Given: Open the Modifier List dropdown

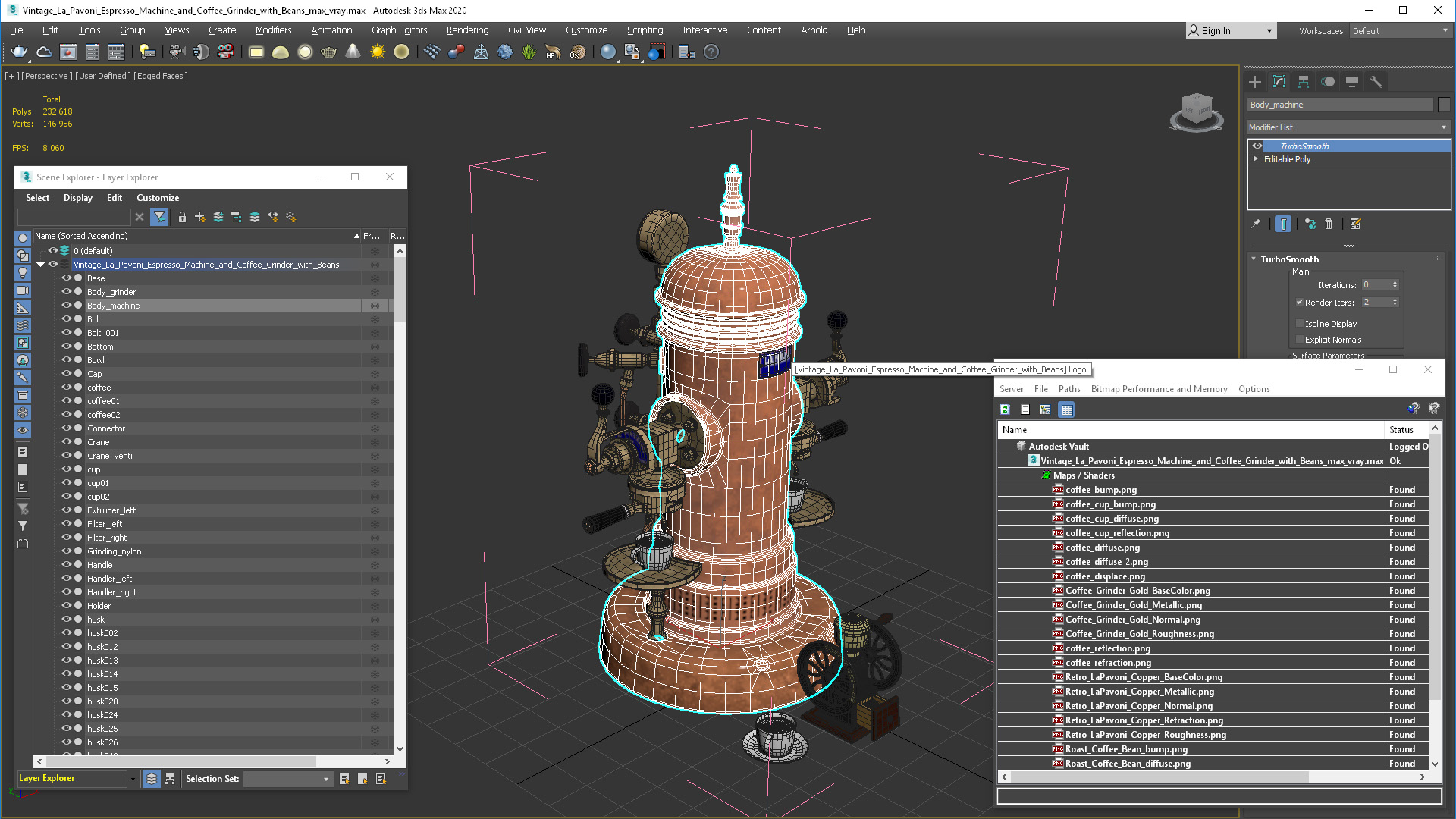Looking at the screenshot, I should (1348, 127).
